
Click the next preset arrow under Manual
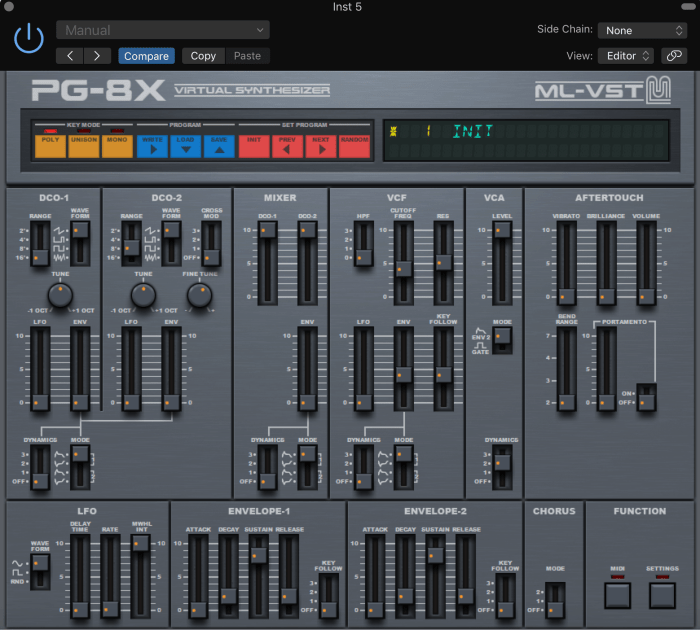pyautogui.click(x=97, y=56)
